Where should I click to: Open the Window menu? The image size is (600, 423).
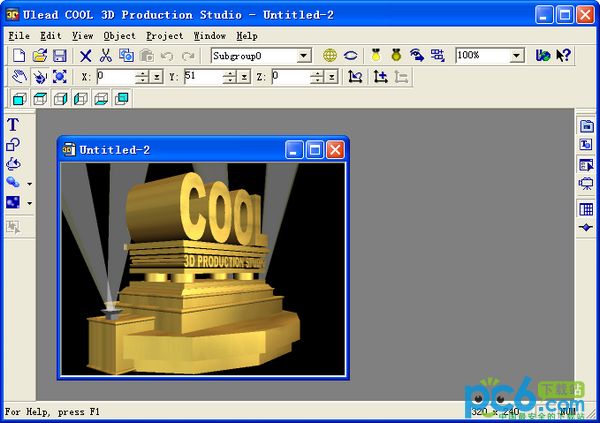209,35
